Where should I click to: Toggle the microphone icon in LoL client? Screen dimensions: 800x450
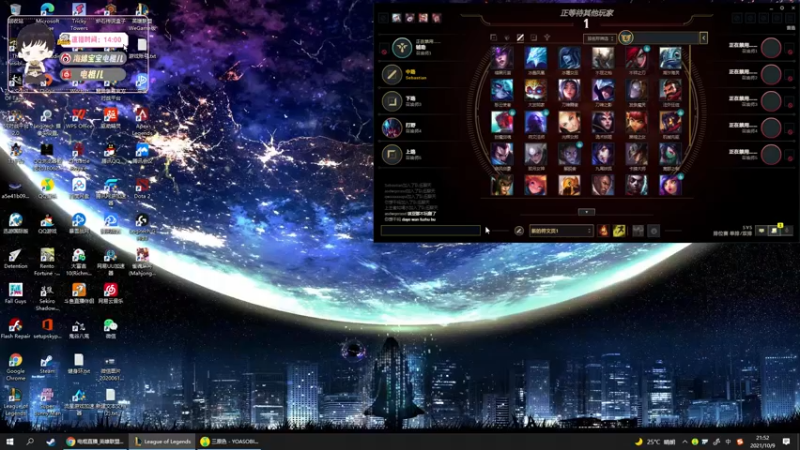click(x=787, y=231)
